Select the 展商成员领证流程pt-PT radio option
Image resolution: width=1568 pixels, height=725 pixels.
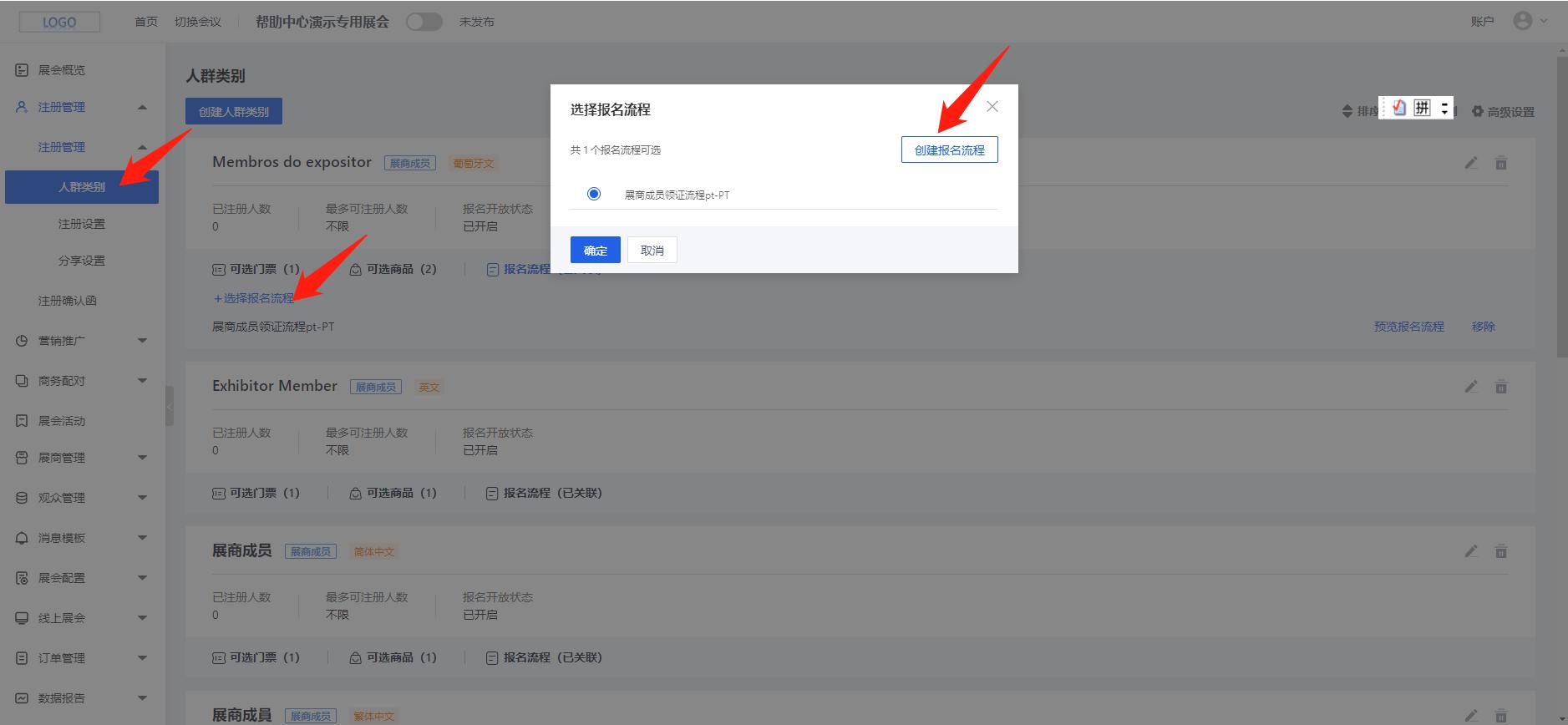tap(594, 195)
